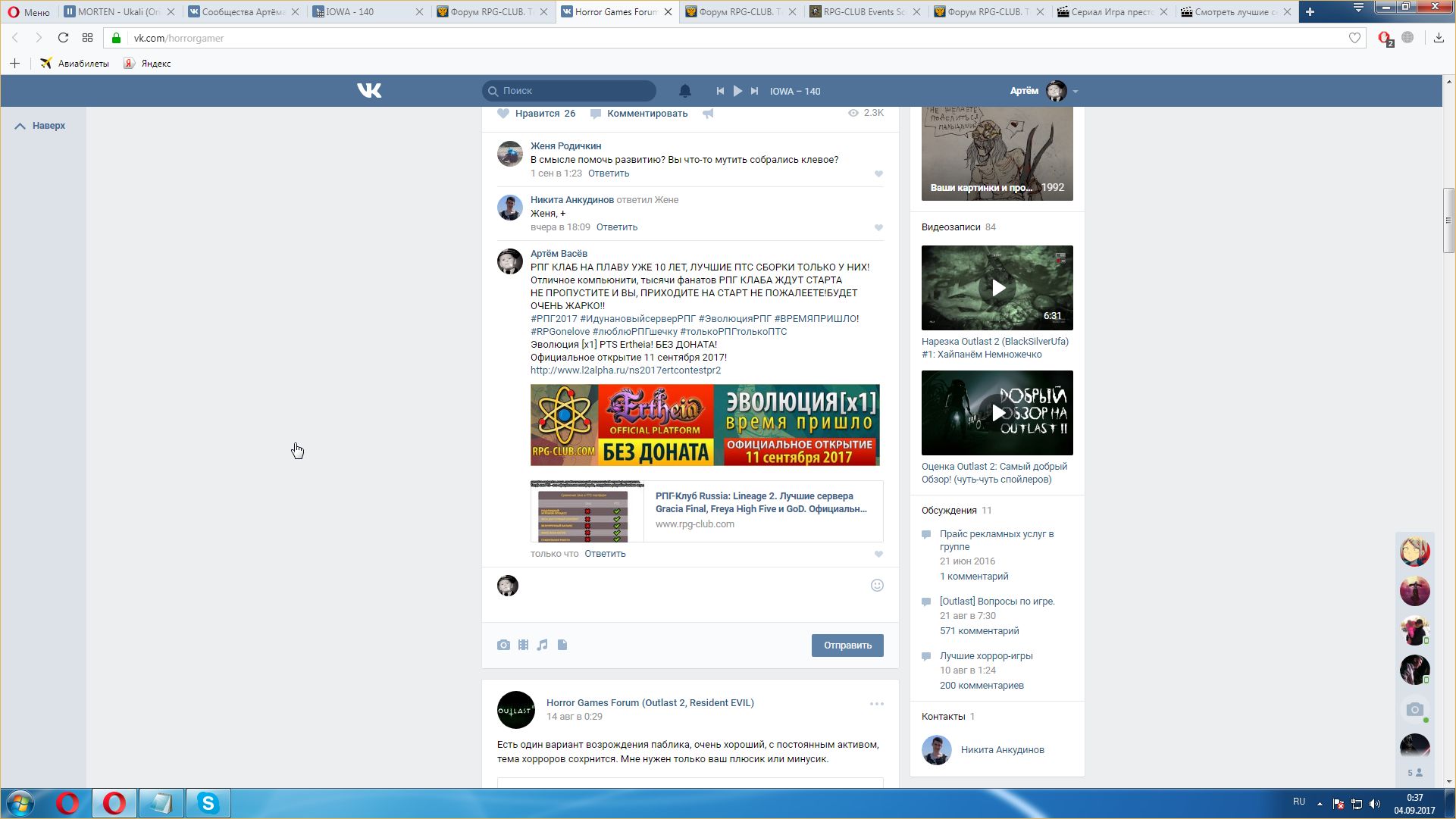The width and height of the screenshot is (1456, 819).
Task: Click volume icon in system tray
Action: [x=1375, y=804]
